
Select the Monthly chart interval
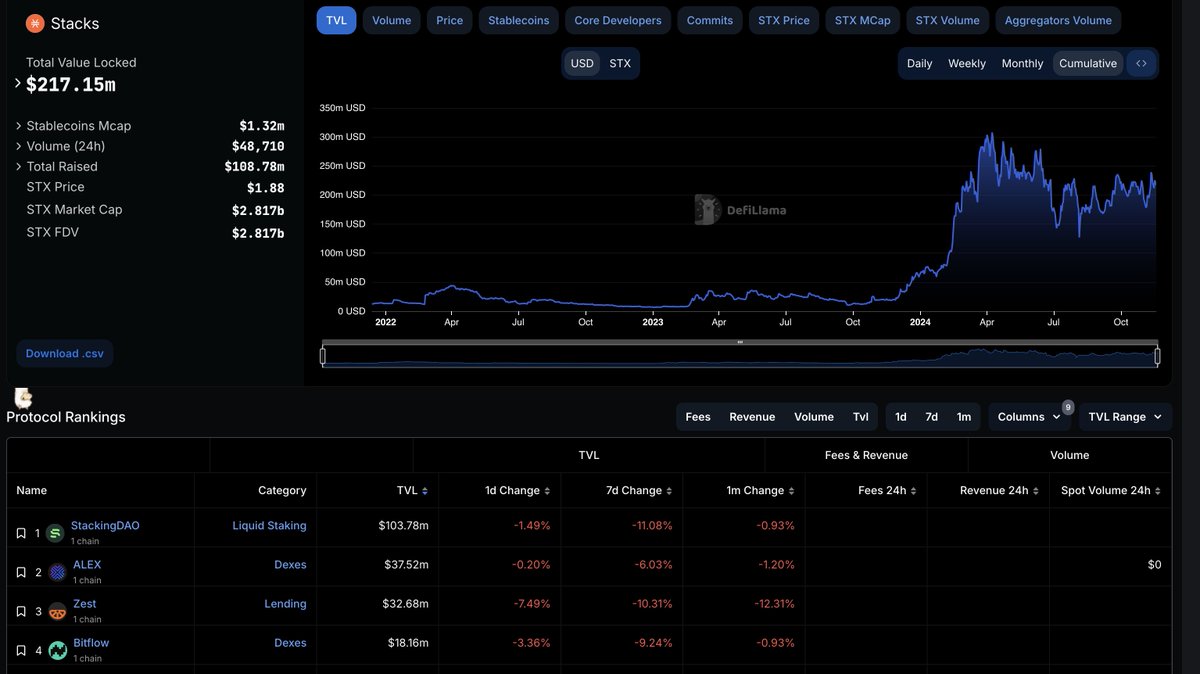(1022, 63)
